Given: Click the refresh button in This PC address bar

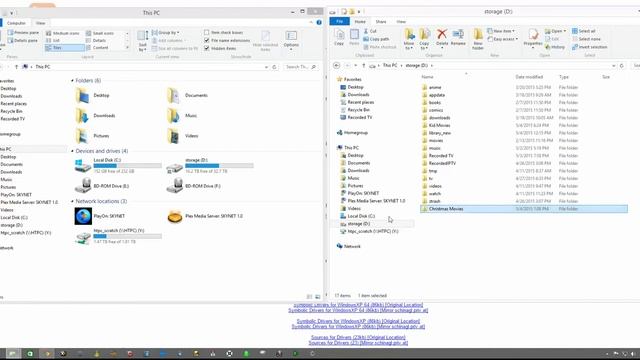Looking at the screenshot, I should click(x=275, y=67).
